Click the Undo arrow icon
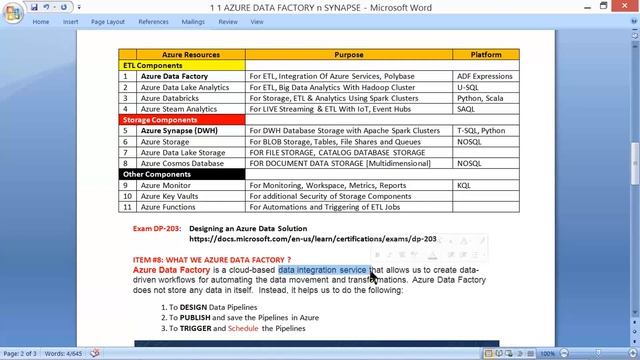The height and width of the screenshot is (360, 640). [46, 7]
